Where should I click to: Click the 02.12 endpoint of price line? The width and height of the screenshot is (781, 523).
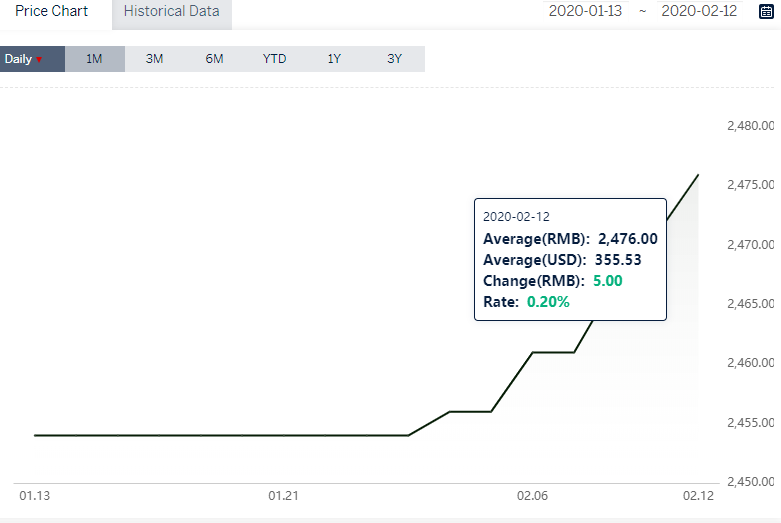698,175
